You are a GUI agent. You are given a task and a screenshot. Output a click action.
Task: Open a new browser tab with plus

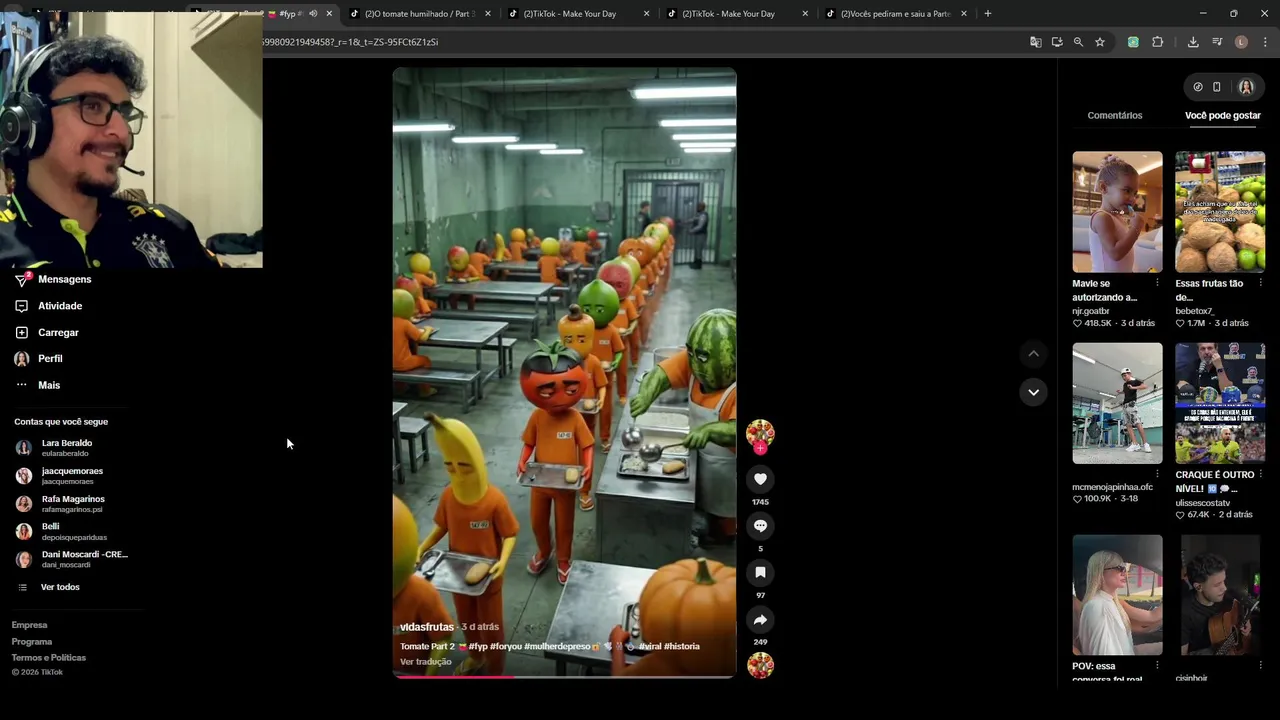tap(988, 14)
